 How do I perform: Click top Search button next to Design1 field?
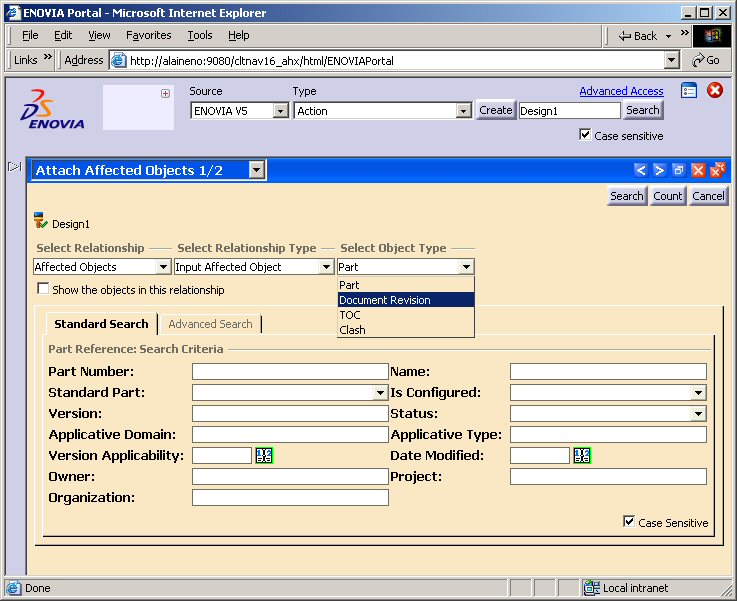643,110
